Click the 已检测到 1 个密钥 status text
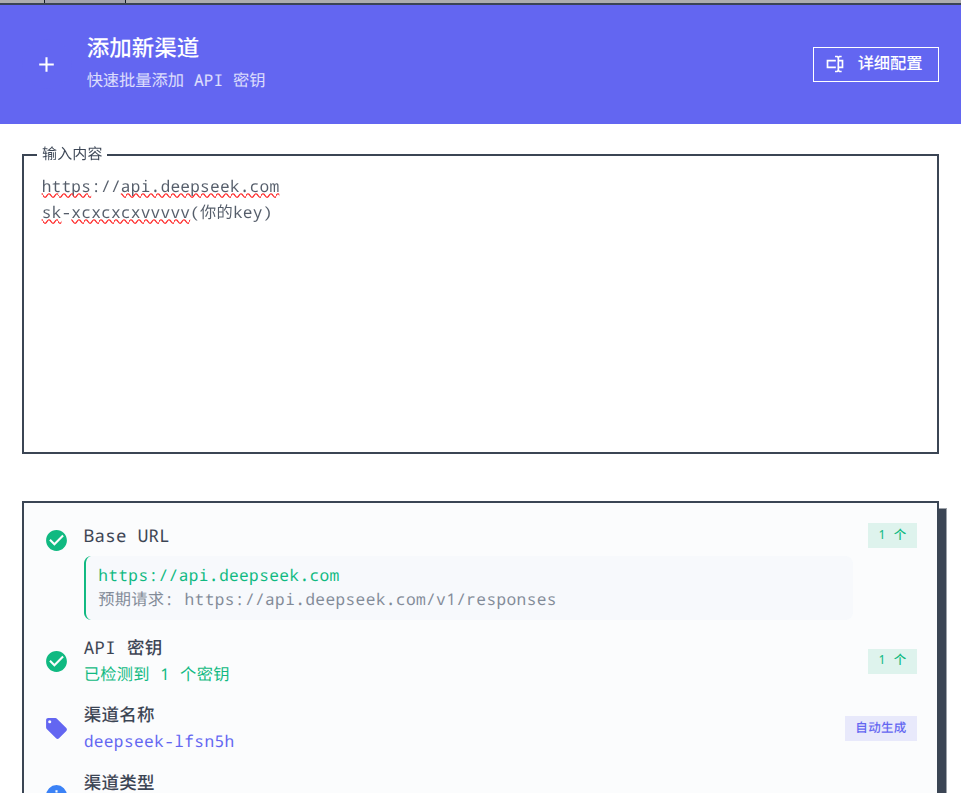The height and width of the screenshot is (793, 961). coord(157,674)
